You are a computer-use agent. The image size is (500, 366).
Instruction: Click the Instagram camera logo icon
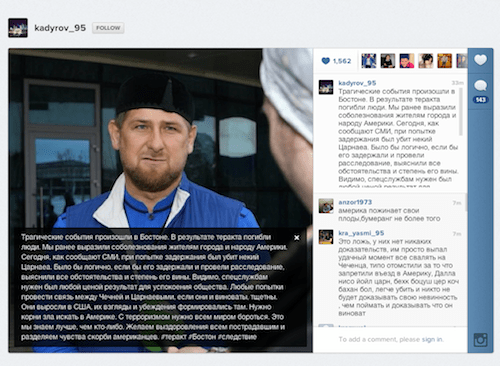tap(480, 340)
